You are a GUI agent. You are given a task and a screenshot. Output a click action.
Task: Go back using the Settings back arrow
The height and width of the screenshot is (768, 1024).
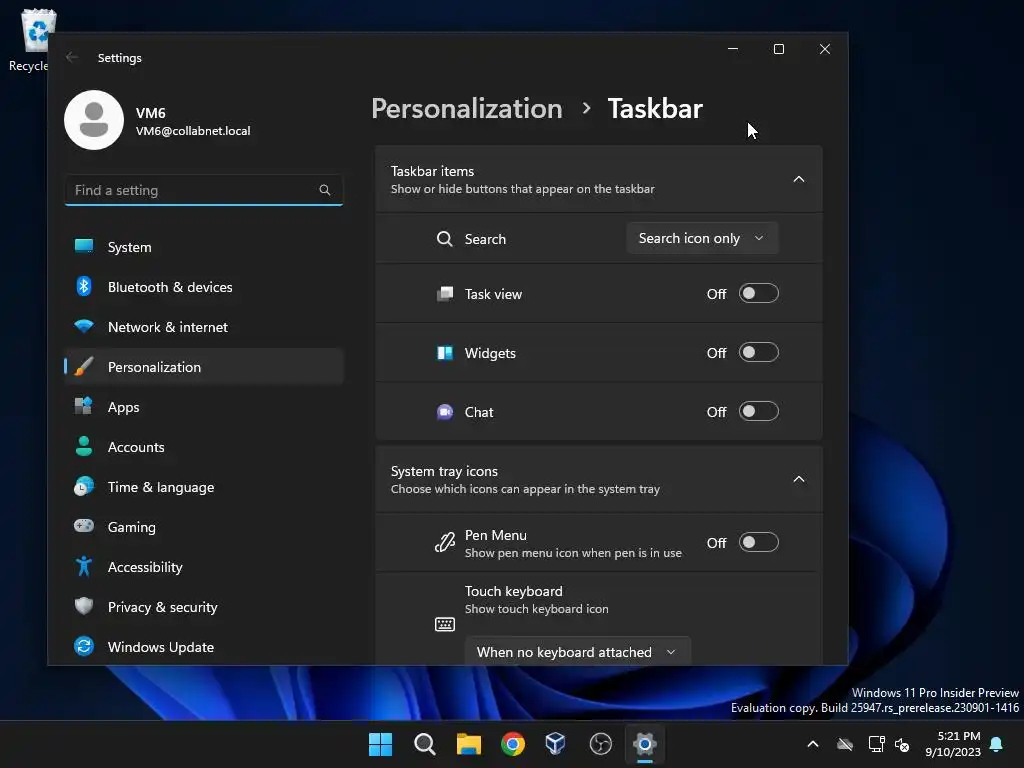pos(72,57)
